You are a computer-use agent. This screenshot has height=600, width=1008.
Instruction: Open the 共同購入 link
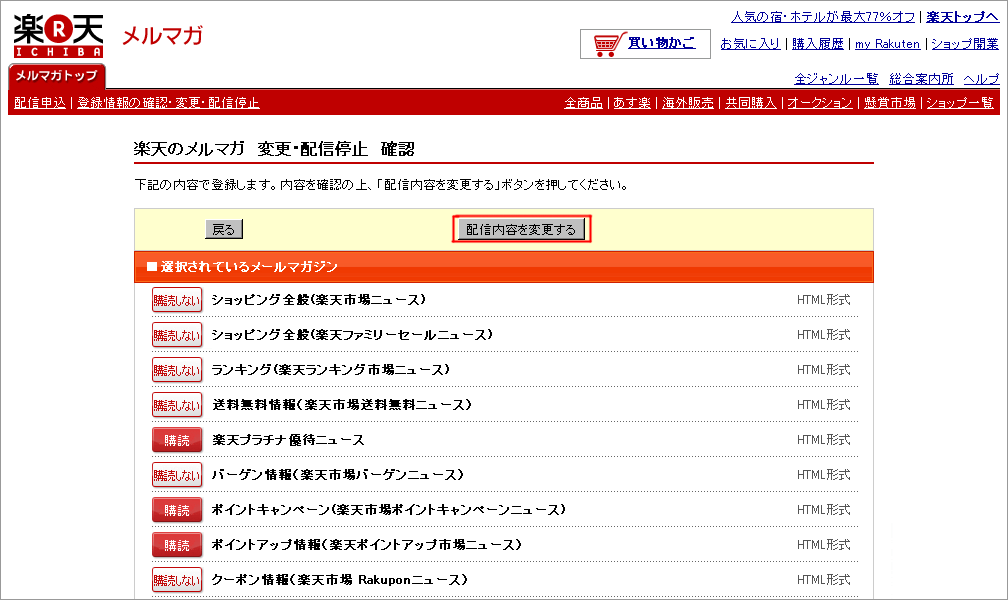(751, 103)
